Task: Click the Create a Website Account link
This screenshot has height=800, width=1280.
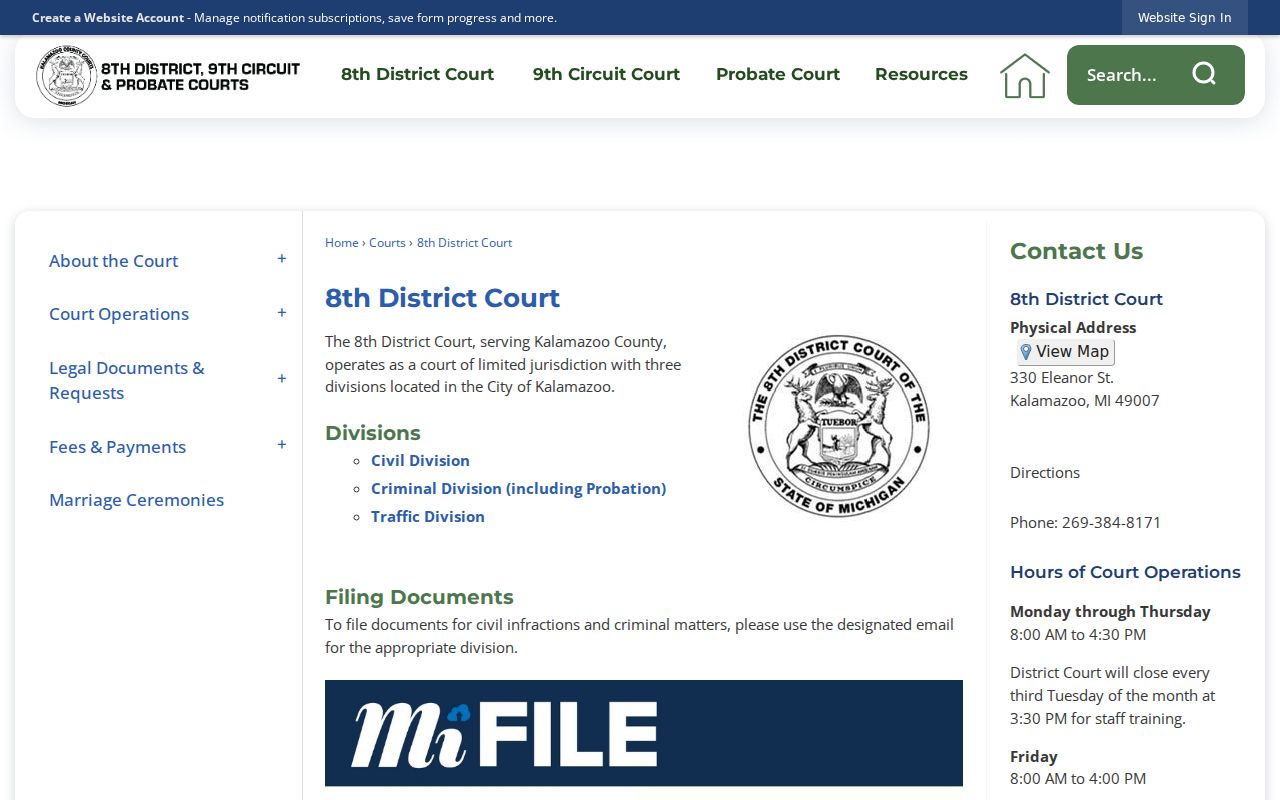Action: tap(108, 18)
